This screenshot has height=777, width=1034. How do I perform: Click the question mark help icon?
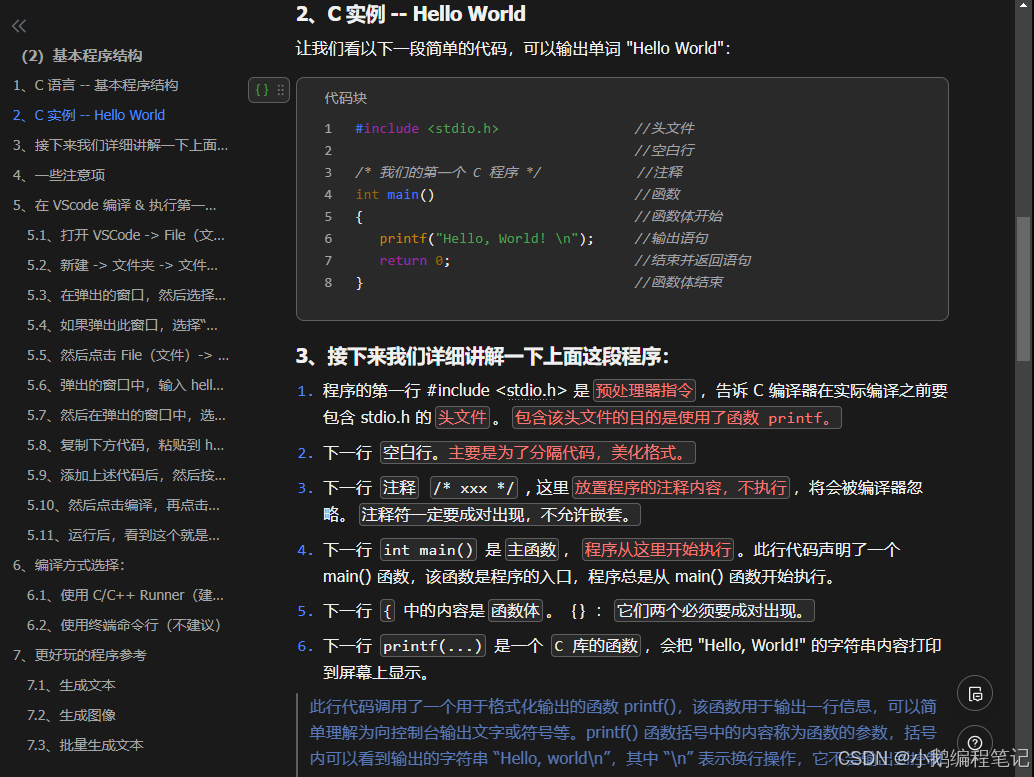click(975, 741)
